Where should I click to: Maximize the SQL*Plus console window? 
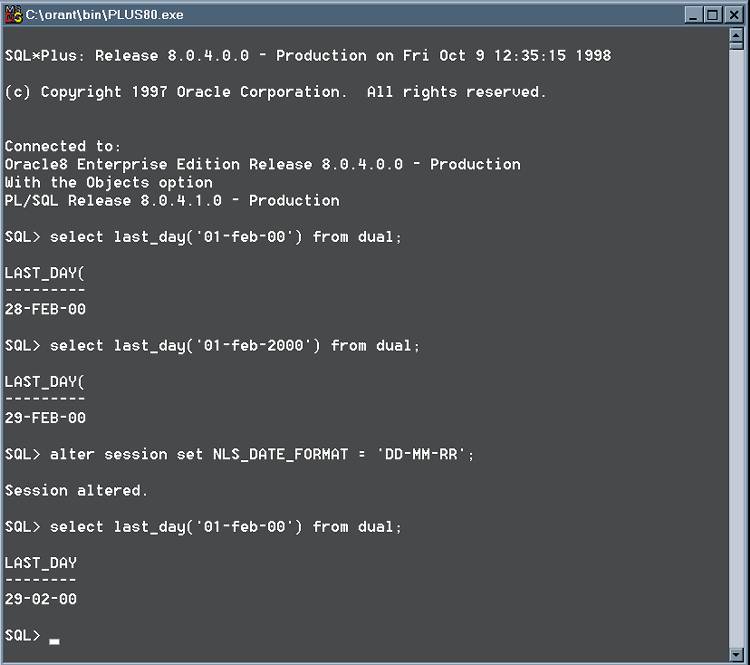712,15
